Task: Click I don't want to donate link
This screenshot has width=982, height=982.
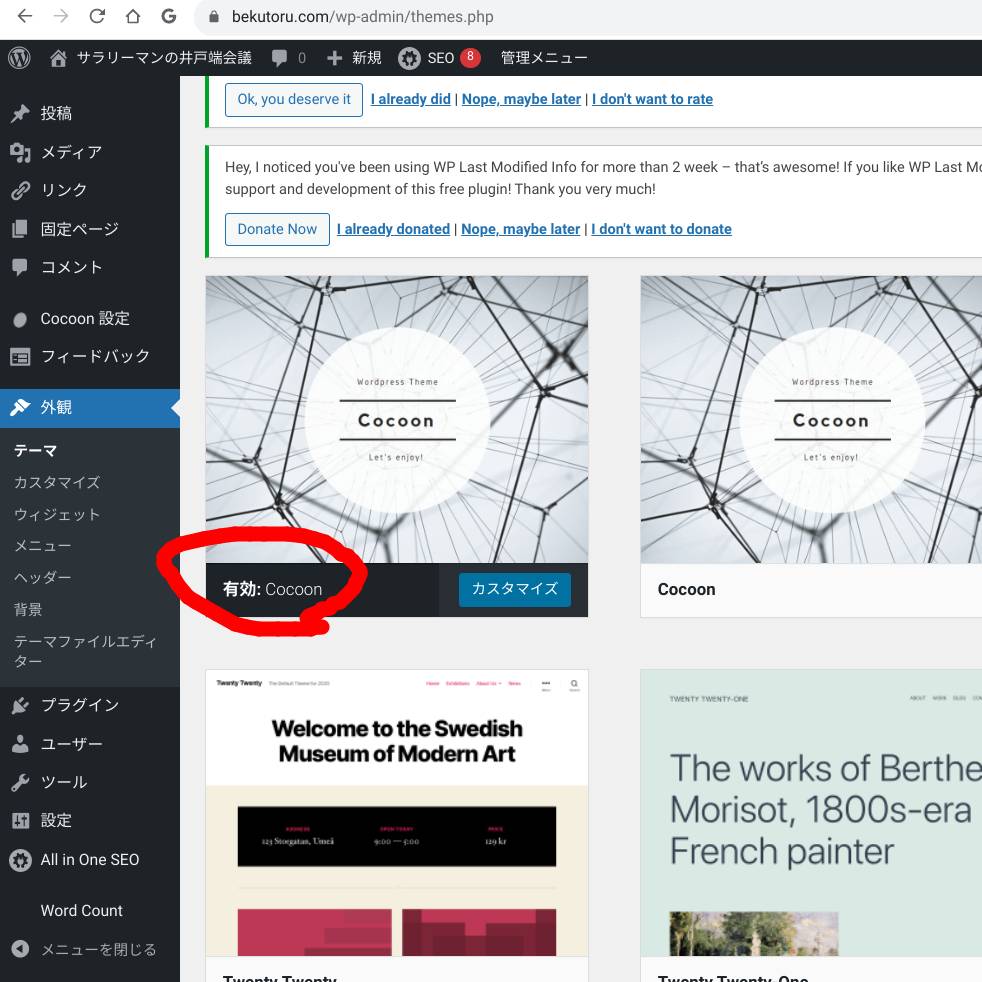Action: [661, 229]
